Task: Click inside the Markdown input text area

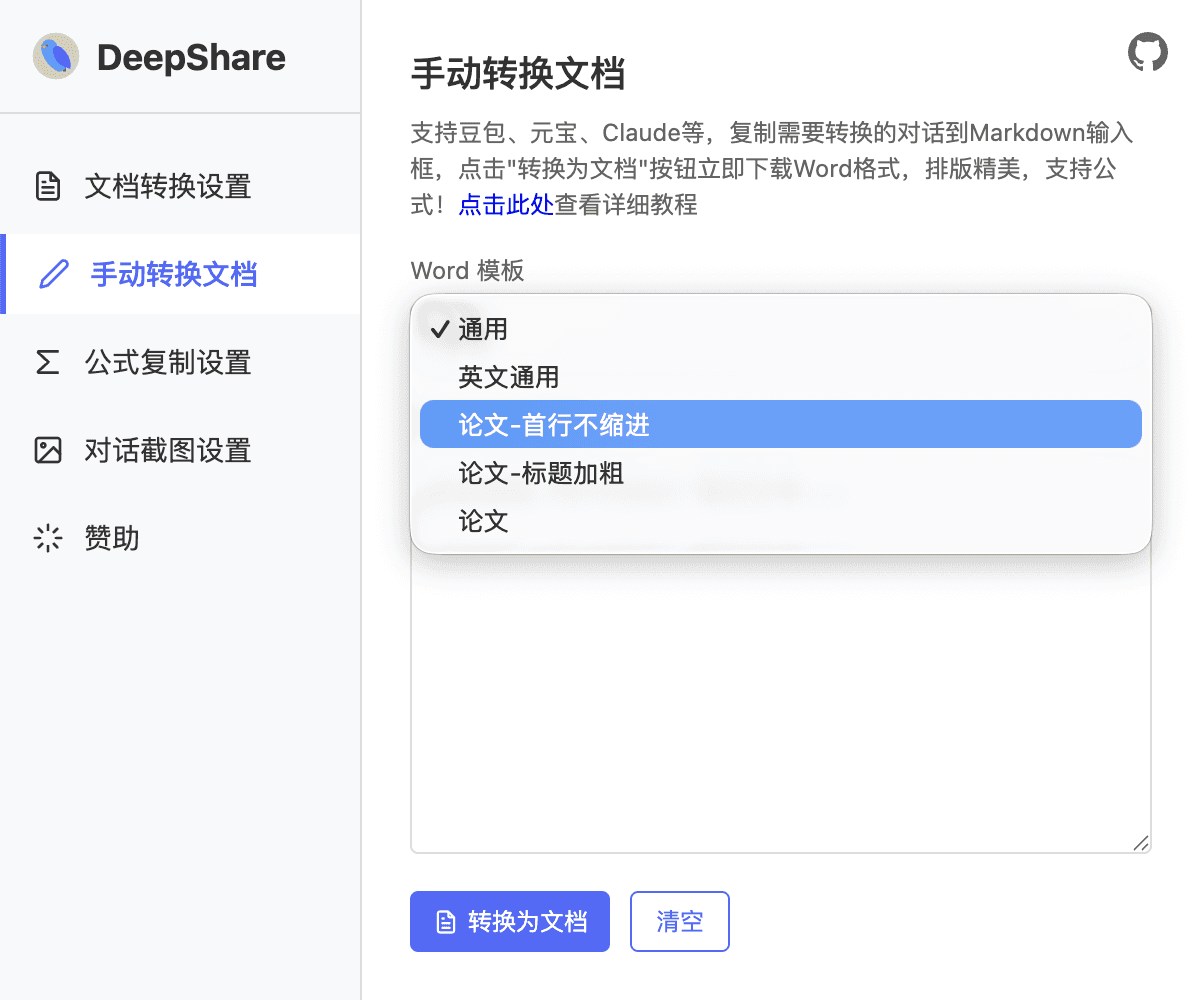Action: [x=780, y=700]
